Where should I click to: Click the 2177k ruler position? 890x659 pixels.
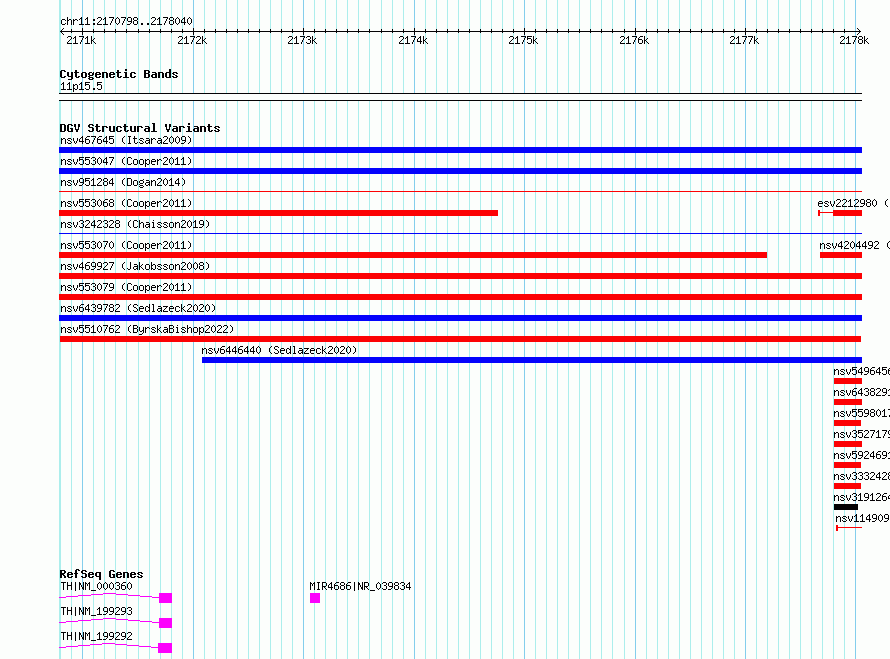coord(744,40)
